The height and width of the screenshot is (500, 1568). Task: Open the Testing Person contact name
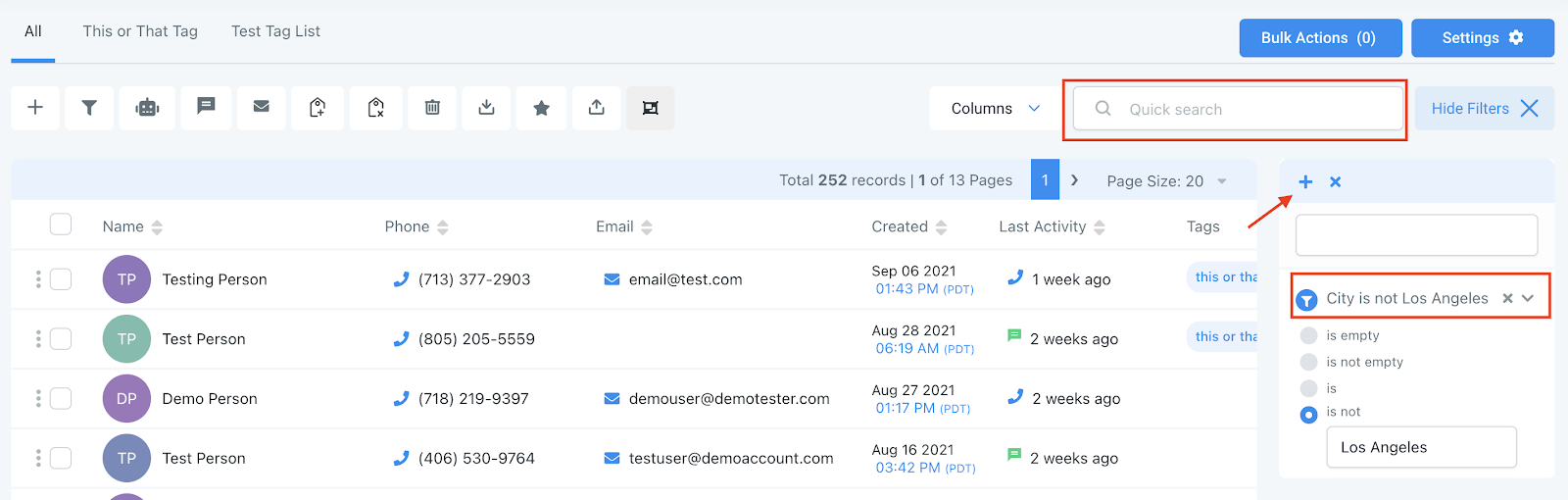[215, 279]
